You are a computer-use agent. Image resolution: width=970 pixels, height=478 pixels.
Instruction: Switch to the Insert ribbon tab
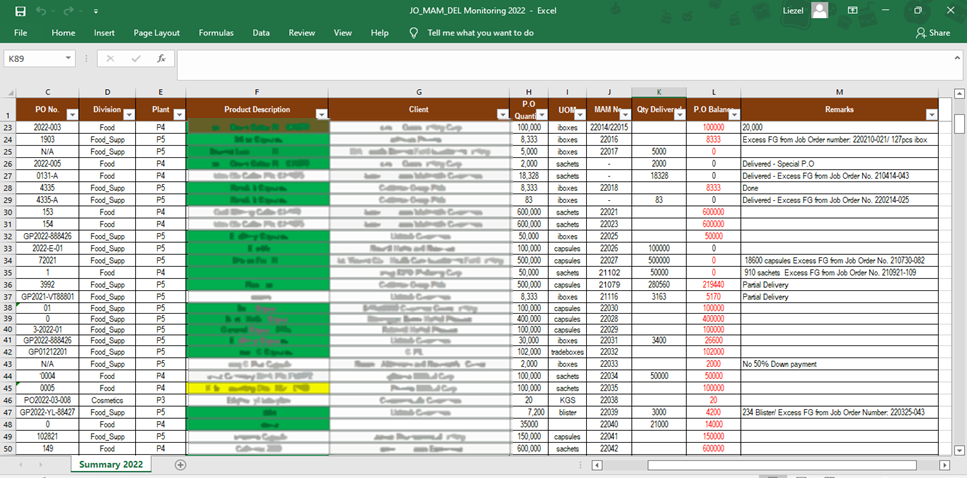click(105, 33)
